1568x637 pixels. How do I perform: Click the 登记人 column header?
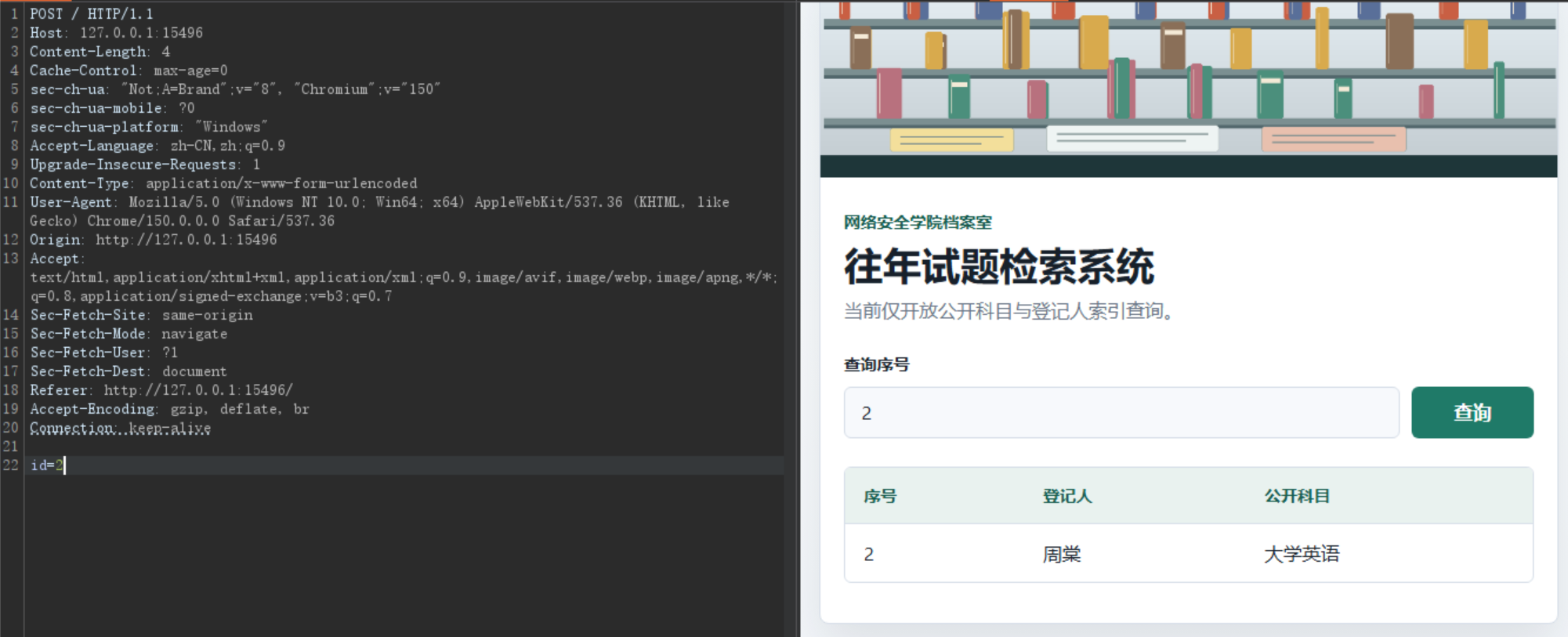point(1066,496)
